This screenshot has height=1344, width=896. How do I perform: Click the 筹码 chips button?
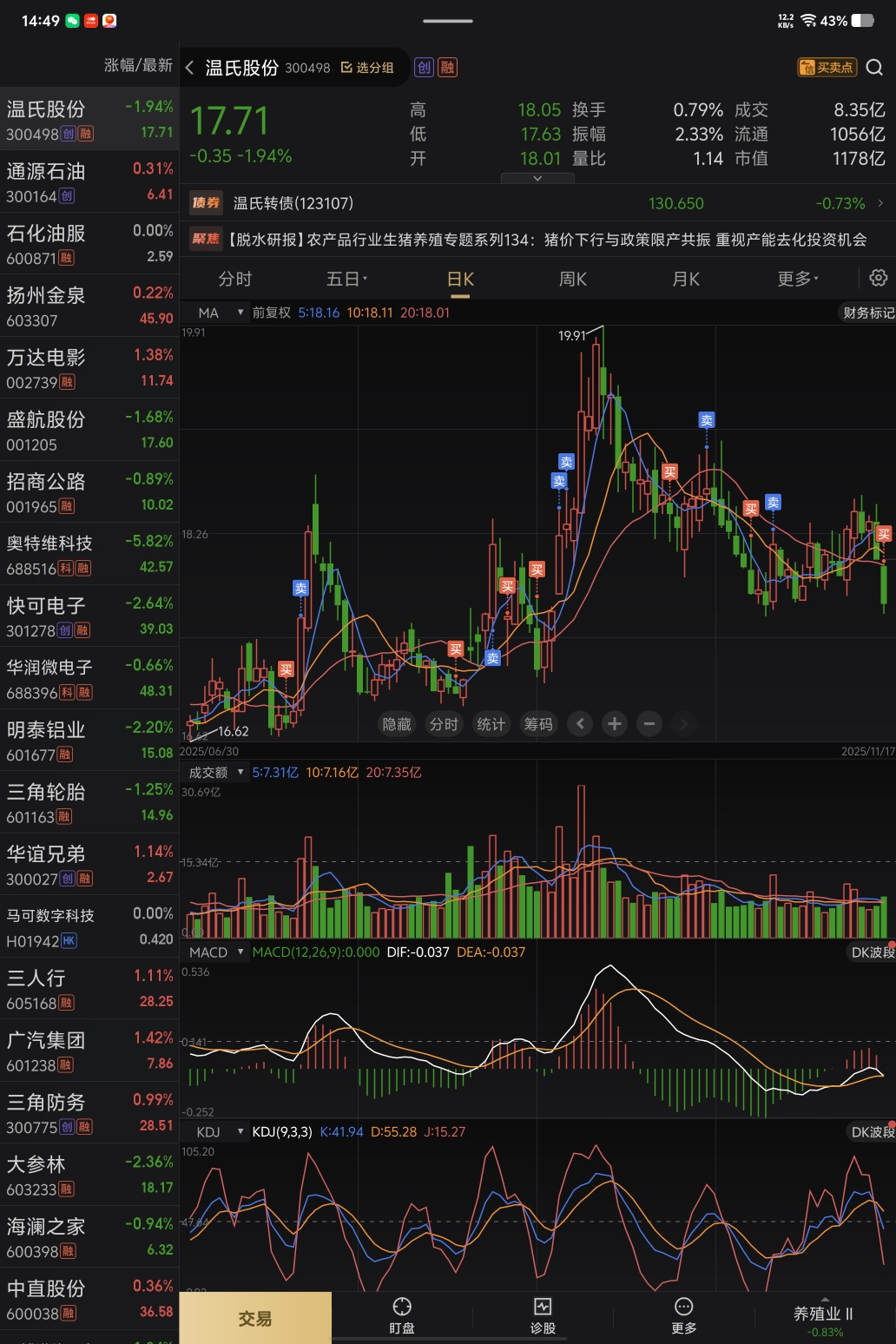[538, 723]
